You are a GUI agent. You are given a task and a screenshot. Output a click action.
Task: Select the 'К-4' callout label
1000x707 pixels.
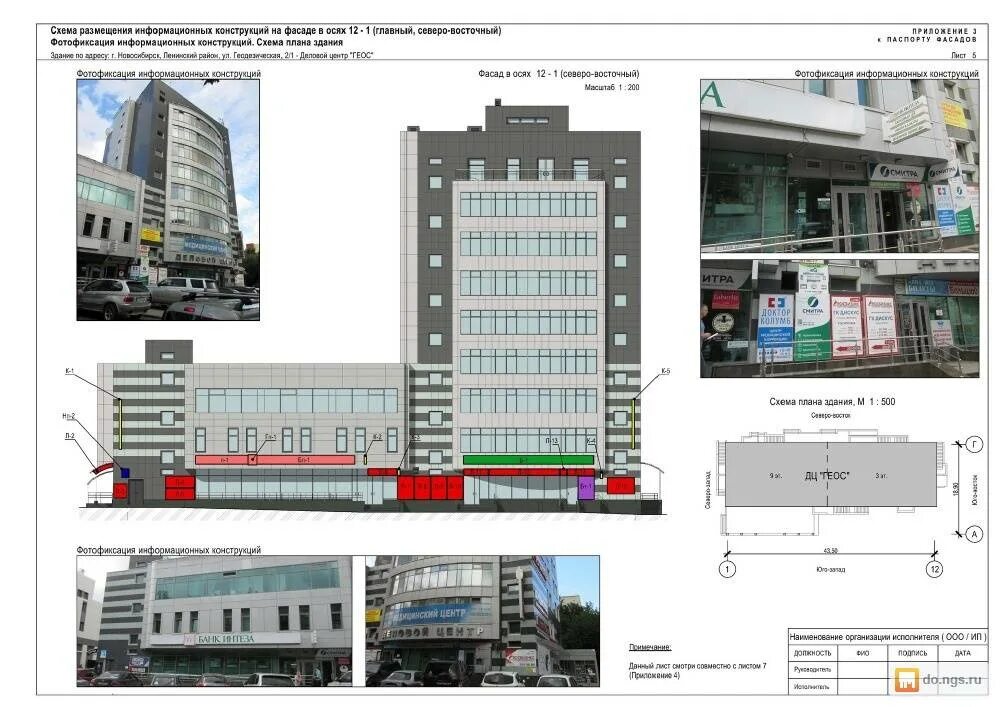[591, 441]
